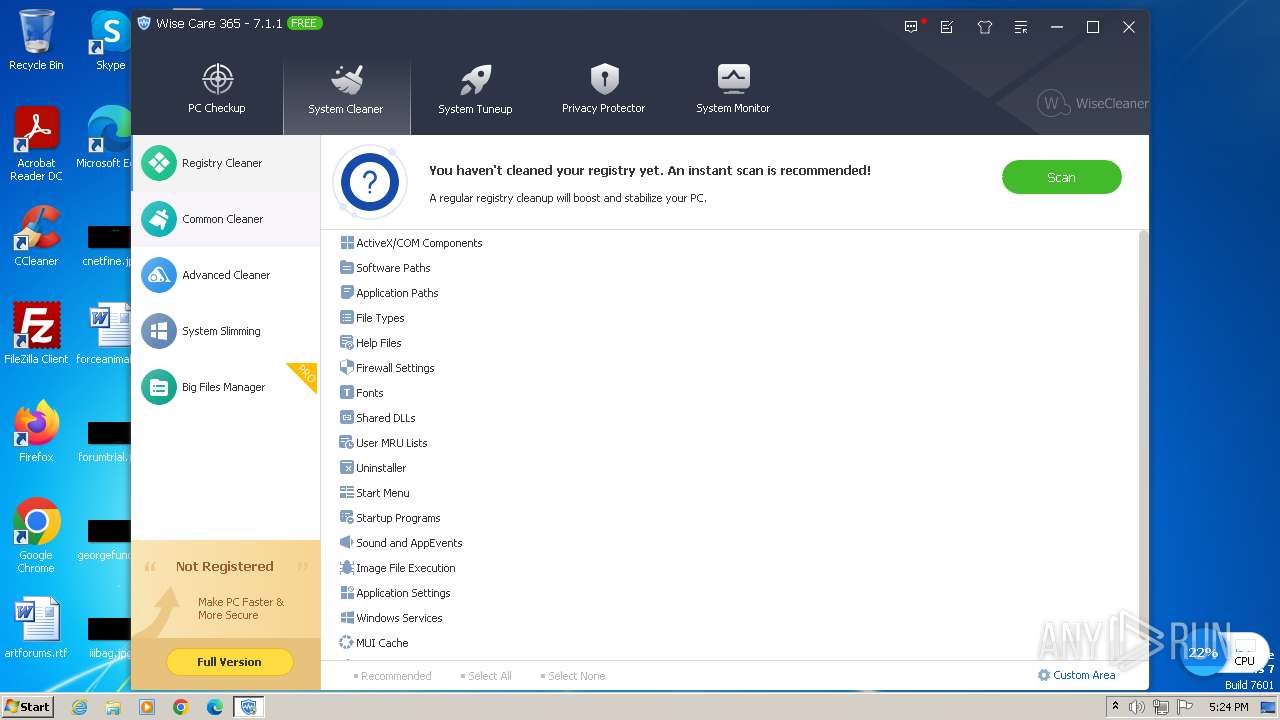Open the Custom Area settings
The image size is (1280, 720).
[1076, 675]
